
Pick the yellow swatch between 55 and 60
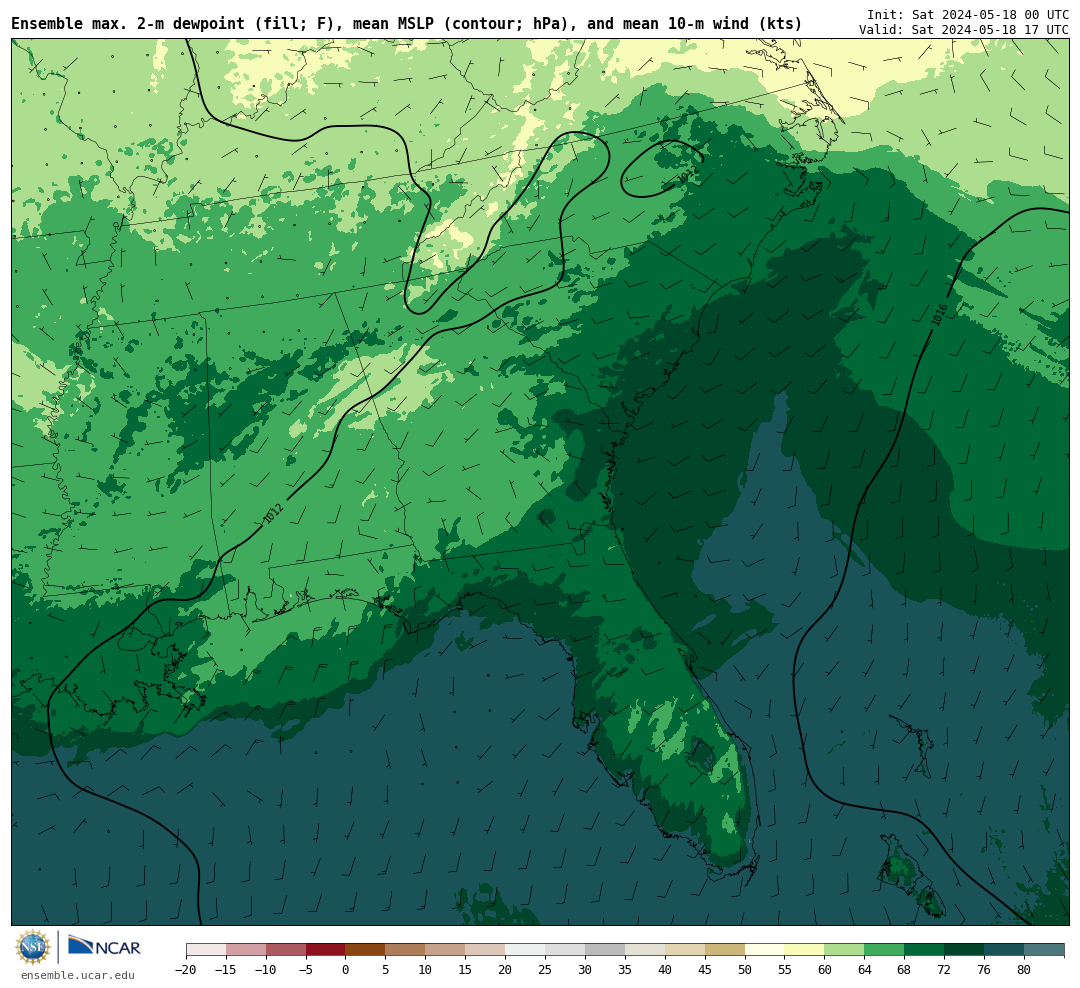tap(805, 949)
